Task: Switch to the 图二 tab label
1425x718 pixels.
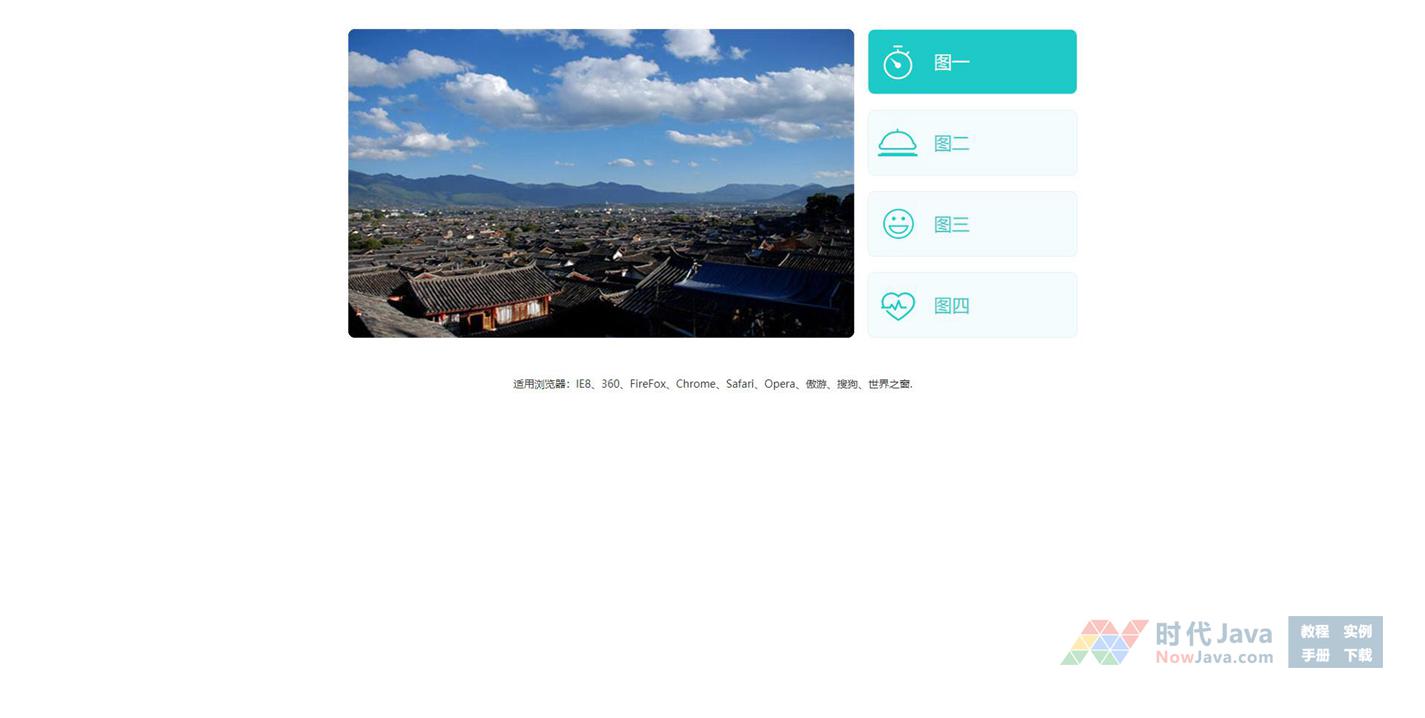Action: (x=951, y=143)
